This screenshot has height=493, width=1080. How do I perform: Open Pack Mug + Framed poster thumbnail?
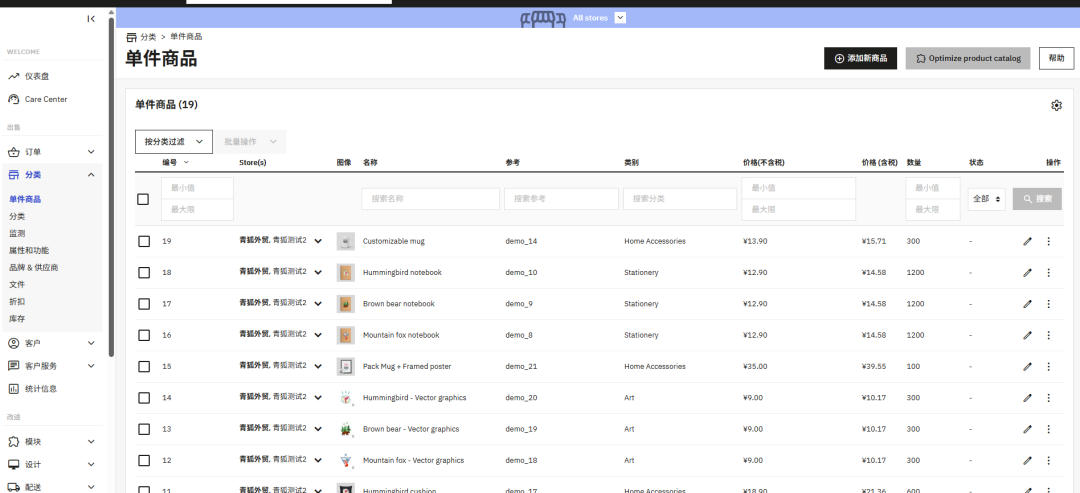pyautogui.click(x=345, y=366)
